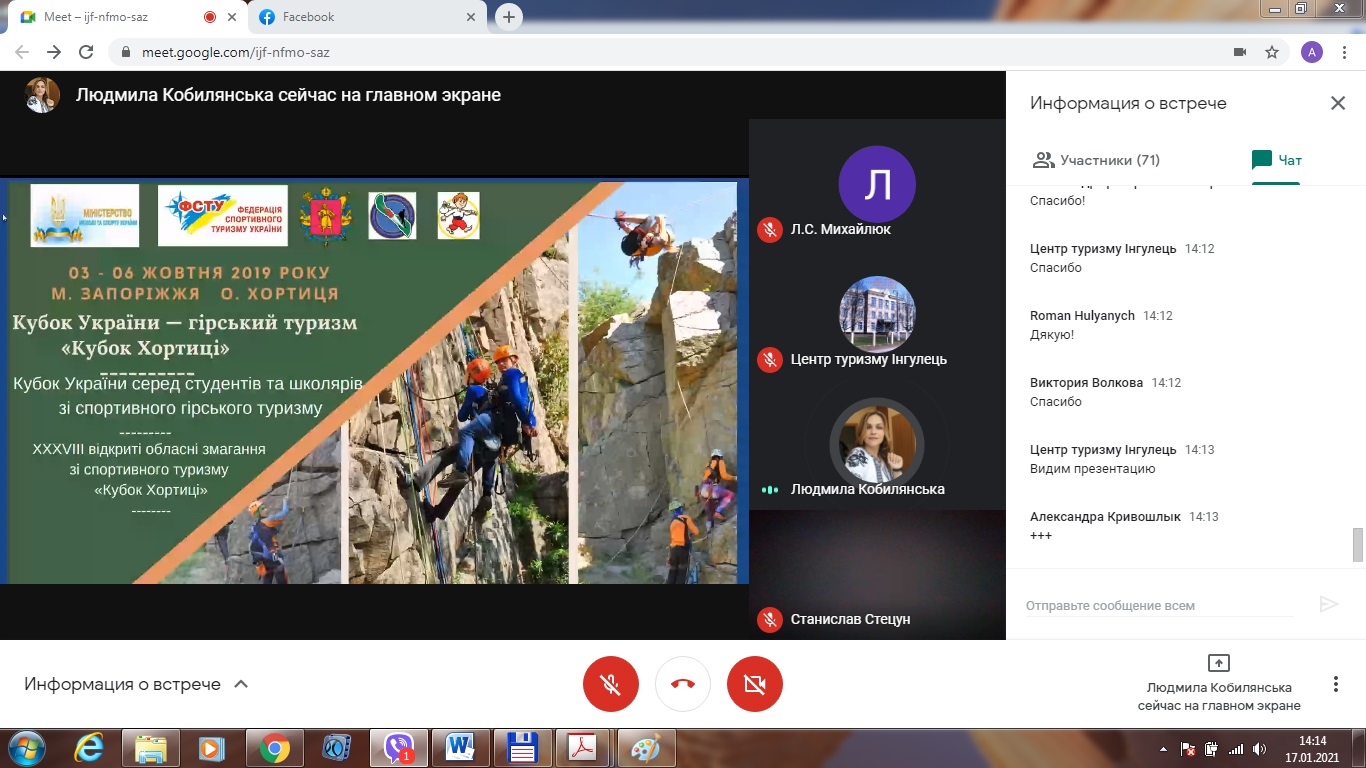Open a new browser tab
Screen dimensions: 1366x768
[509, 17]
